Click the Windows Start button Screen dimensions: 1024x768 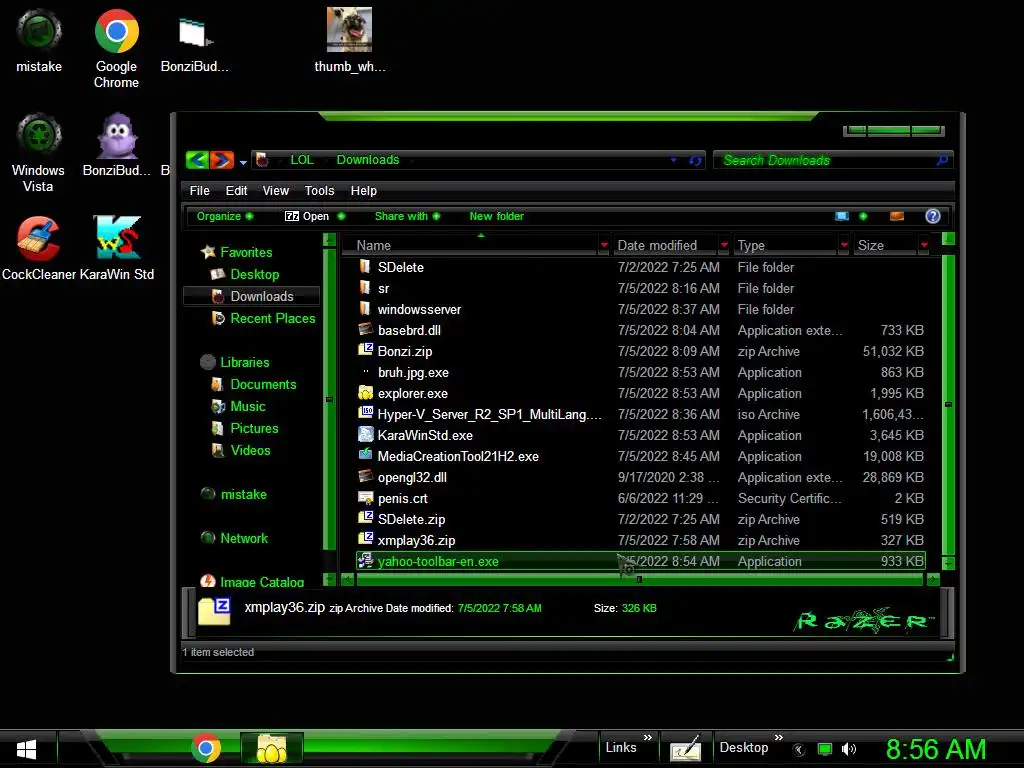pos(26,748)
